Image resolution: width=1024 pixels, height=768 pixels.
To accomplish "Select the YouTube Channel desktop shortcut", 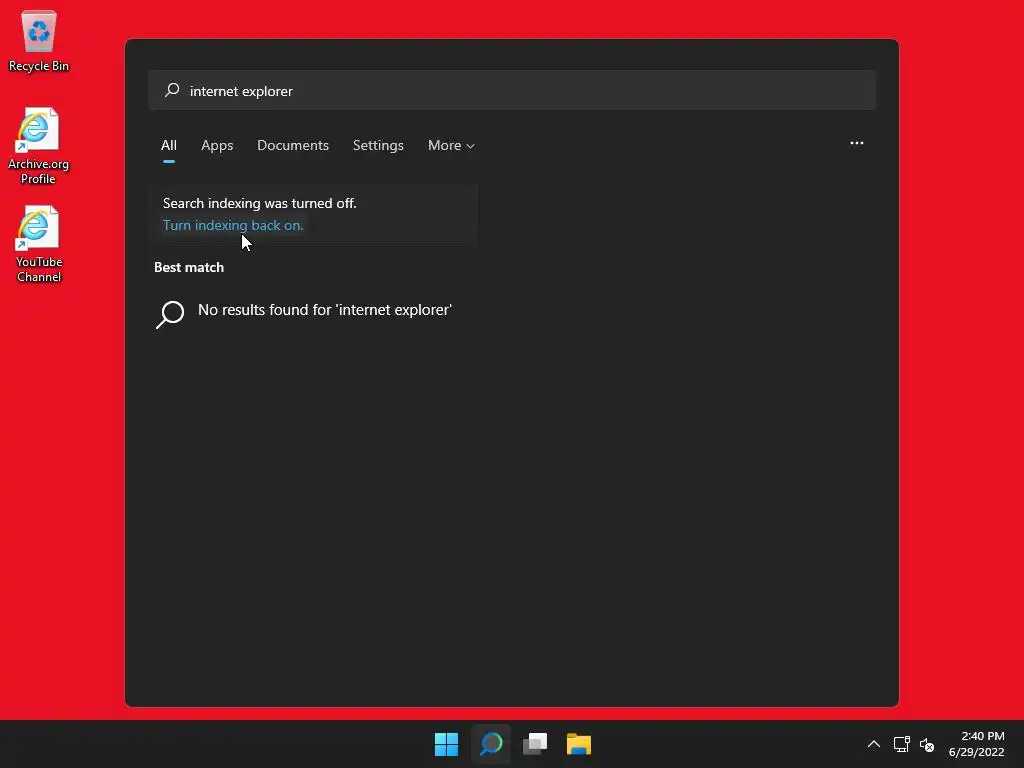I will (39, 244).
